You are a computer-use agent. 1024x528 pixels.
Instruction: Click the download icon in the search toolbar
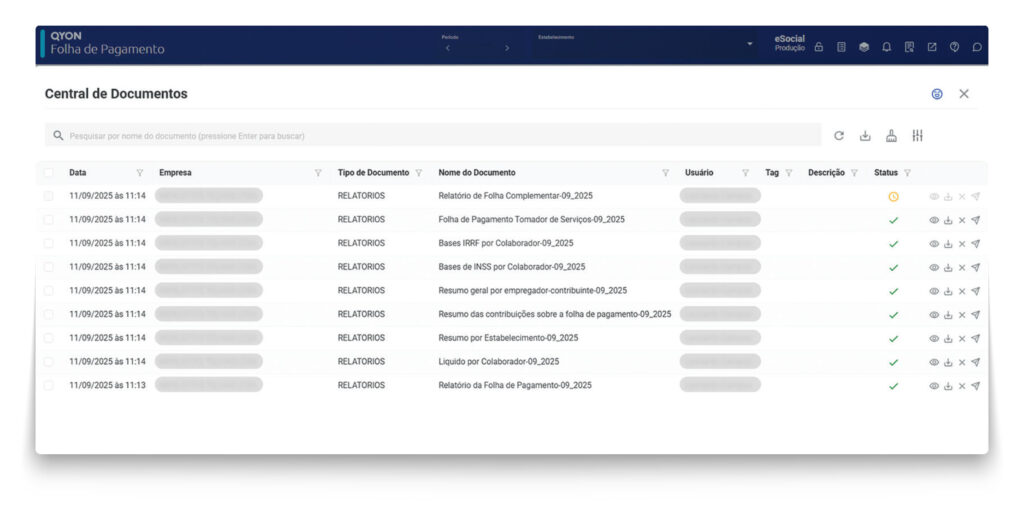(x=865, y=136)
